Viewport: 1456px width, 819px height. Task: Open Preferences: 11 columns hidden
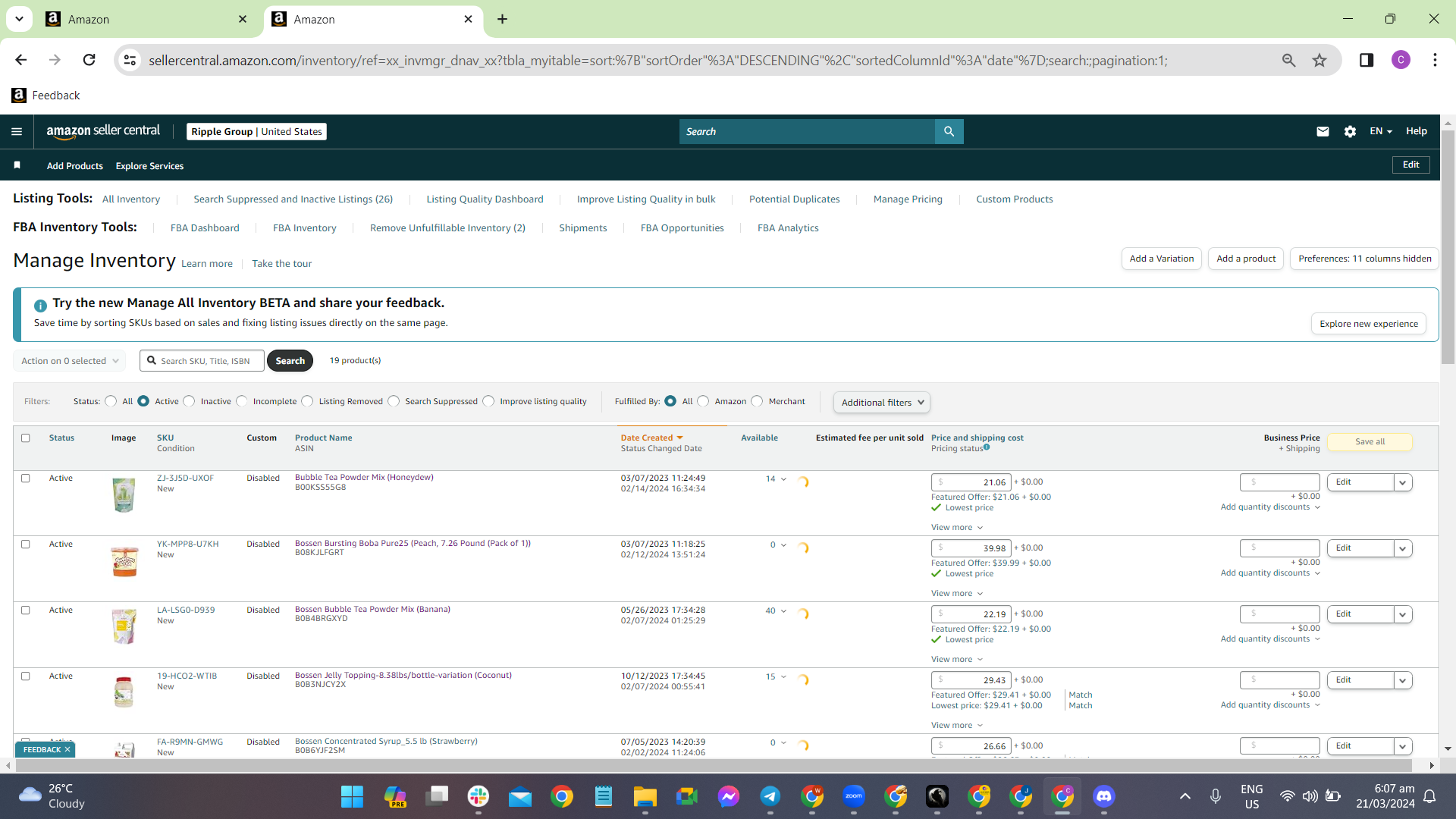(1364, 259)
